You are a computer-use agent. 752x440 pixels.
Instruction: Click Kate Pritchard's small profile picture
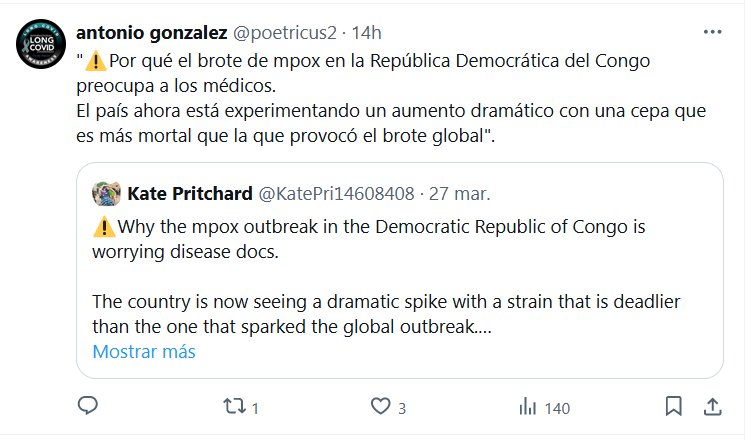(x=106, y=191)
